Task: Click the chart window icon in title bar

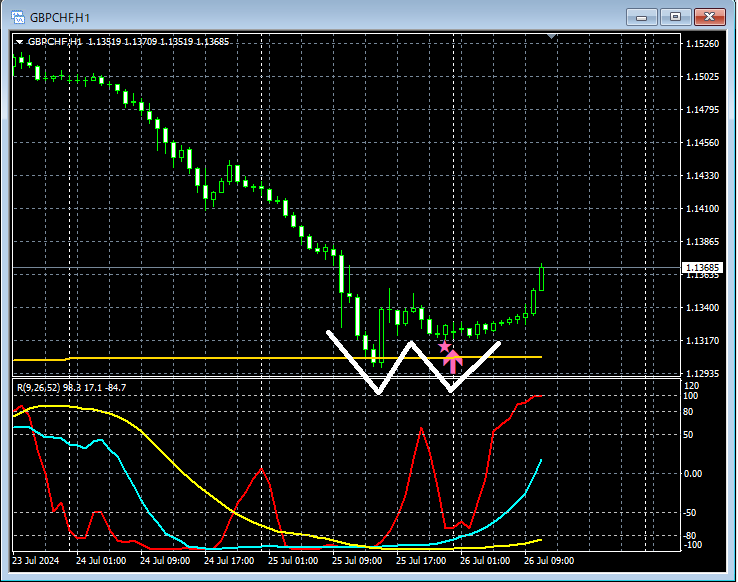Action: (18, 17)
